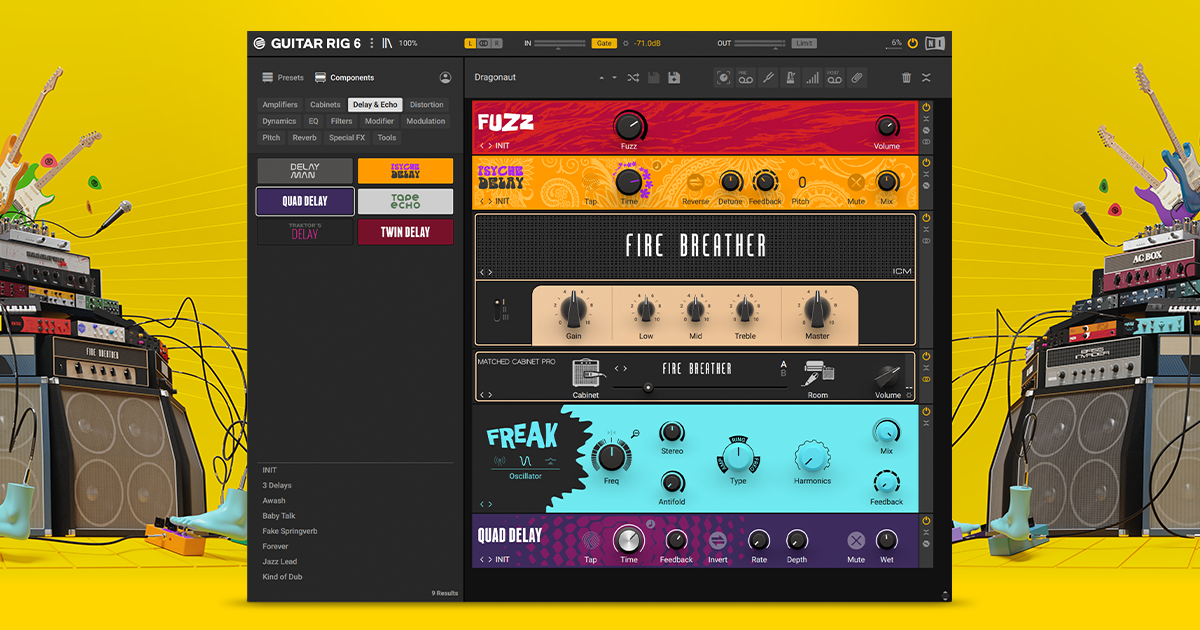Enable the Gate toggle on the input section
Image resolution: width=1200 pixels, height=630 pixels.
point(605,42)
